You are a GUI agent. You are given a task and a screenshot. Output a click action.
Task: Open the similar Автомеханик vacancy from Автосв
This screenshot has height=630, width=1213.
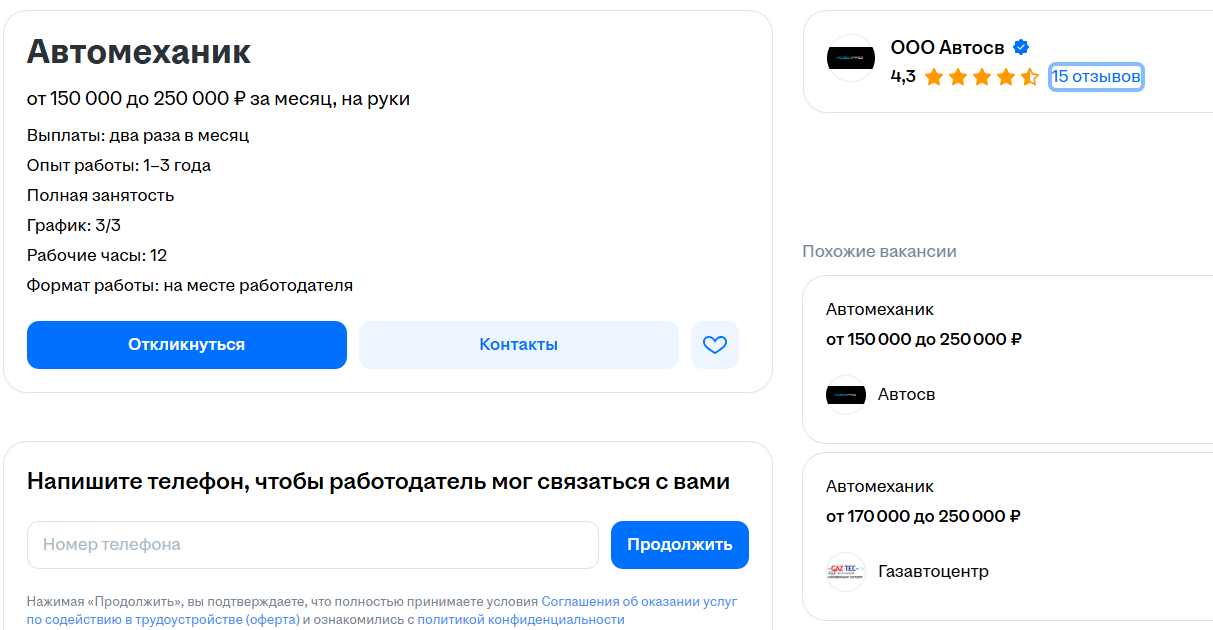pyautogui.click(x=880, y=310)
